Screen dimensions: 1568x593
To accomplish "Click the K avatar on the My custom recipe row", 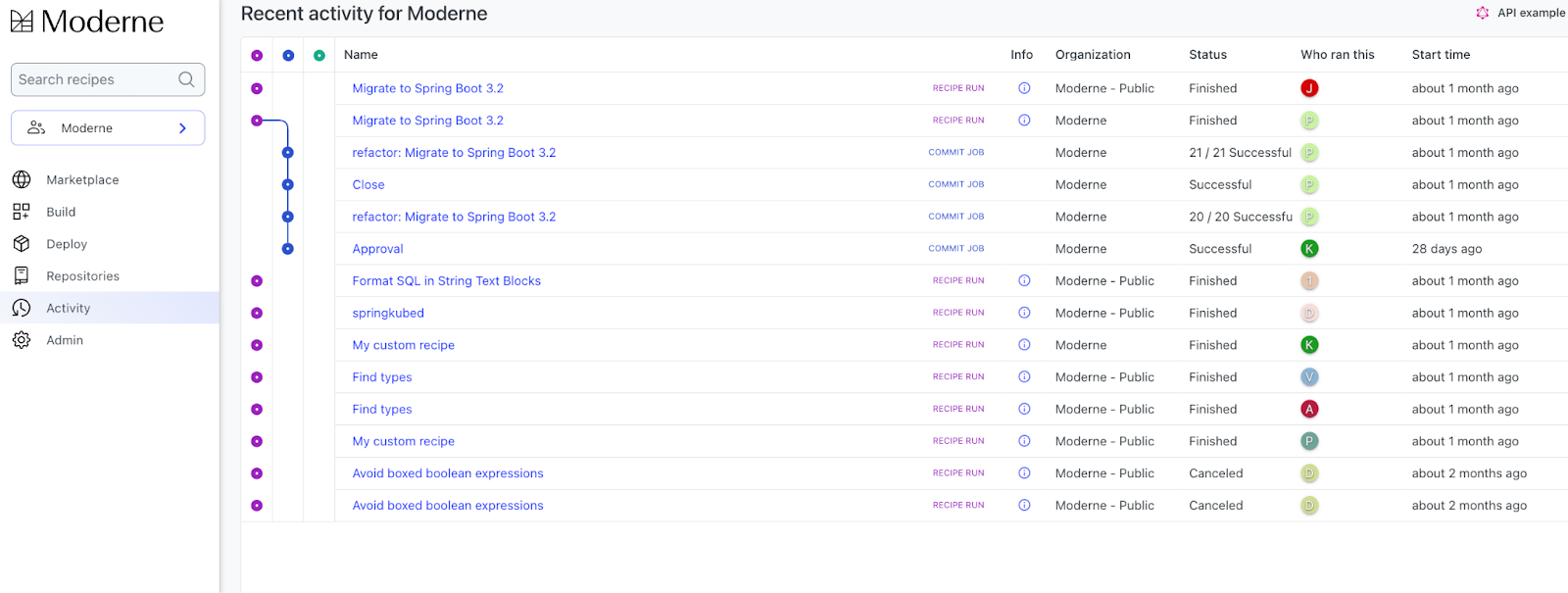I will [x=1309, y=345].
